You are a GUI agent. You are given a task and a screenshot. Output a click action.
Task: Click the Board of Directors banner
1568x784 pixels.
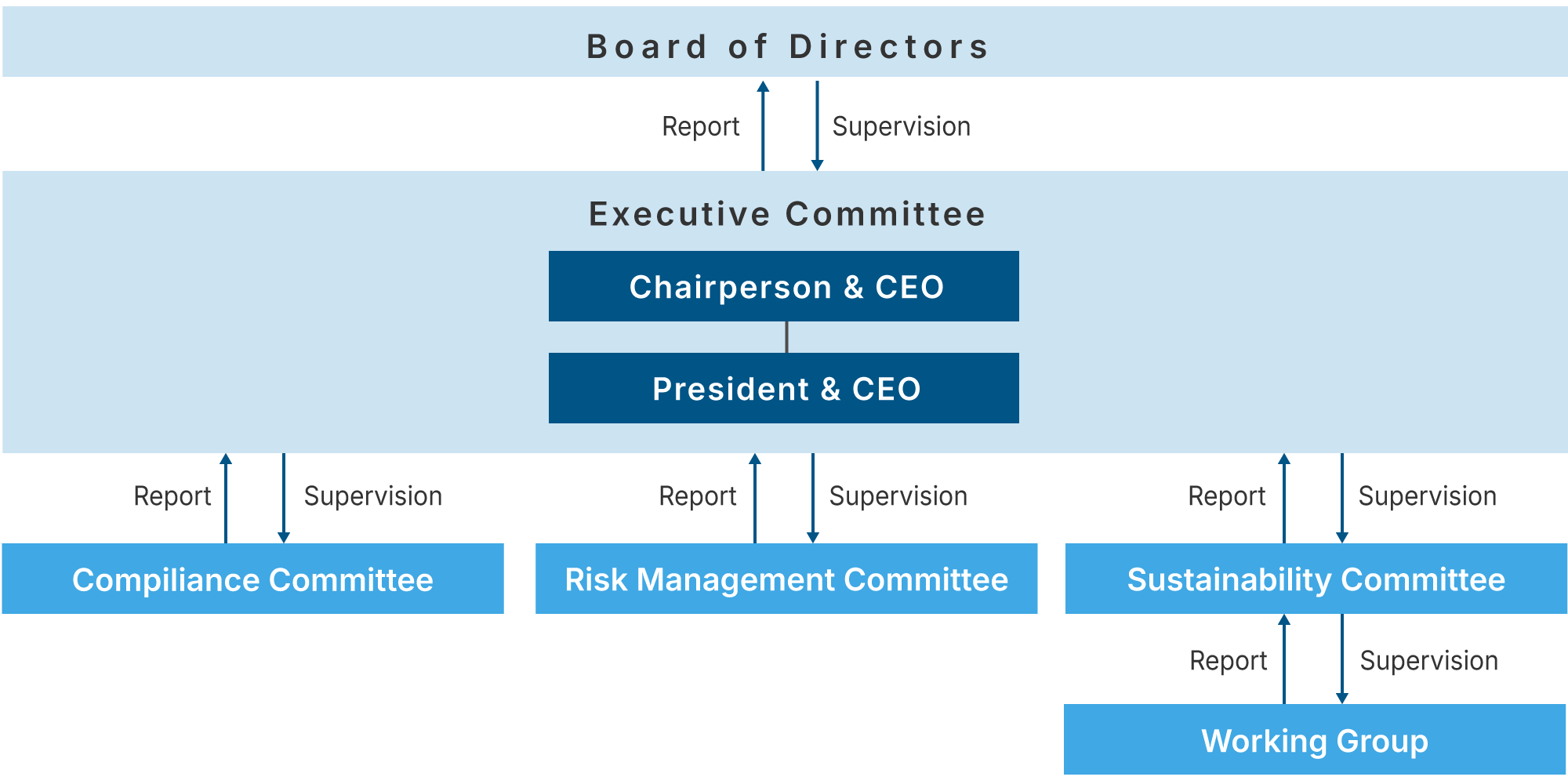(786, 45)
